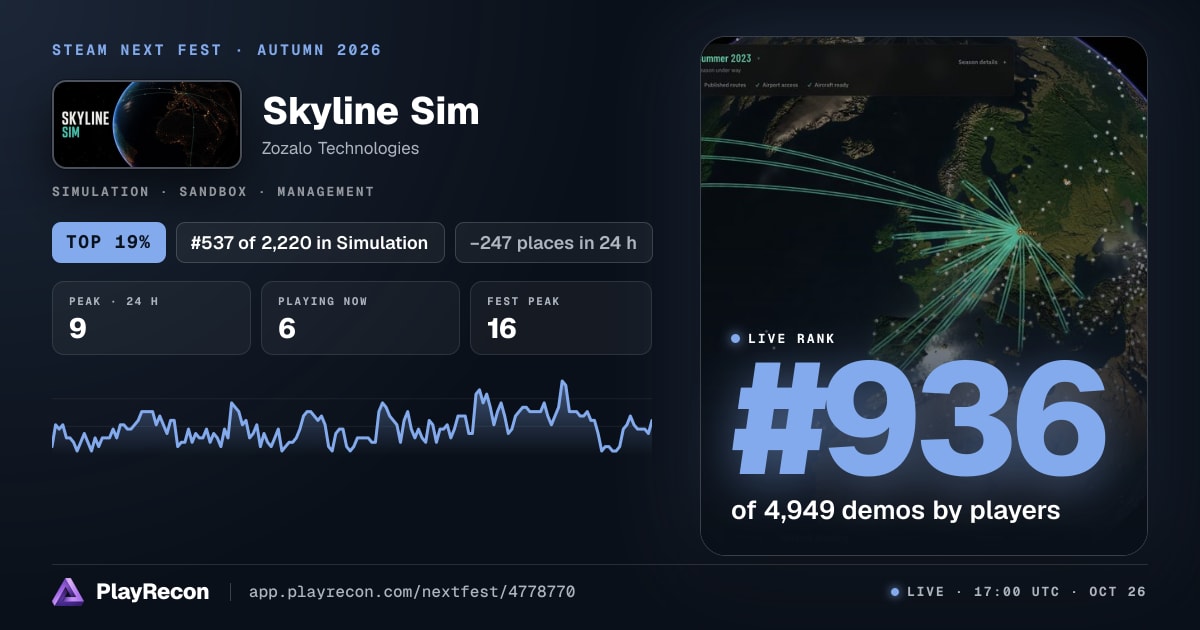Image resolution: width=1200 pixels, height=630 pixels.
Task: Click the route hub airport on the globe
Action: [1020, 231]
